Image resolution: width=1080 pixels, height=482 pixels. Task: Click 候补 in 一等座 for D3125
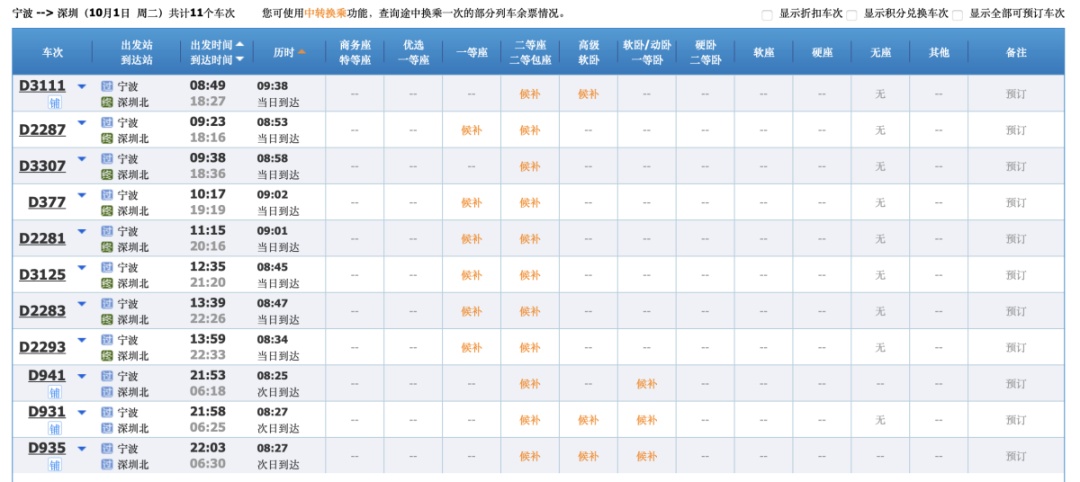[471, 275]
